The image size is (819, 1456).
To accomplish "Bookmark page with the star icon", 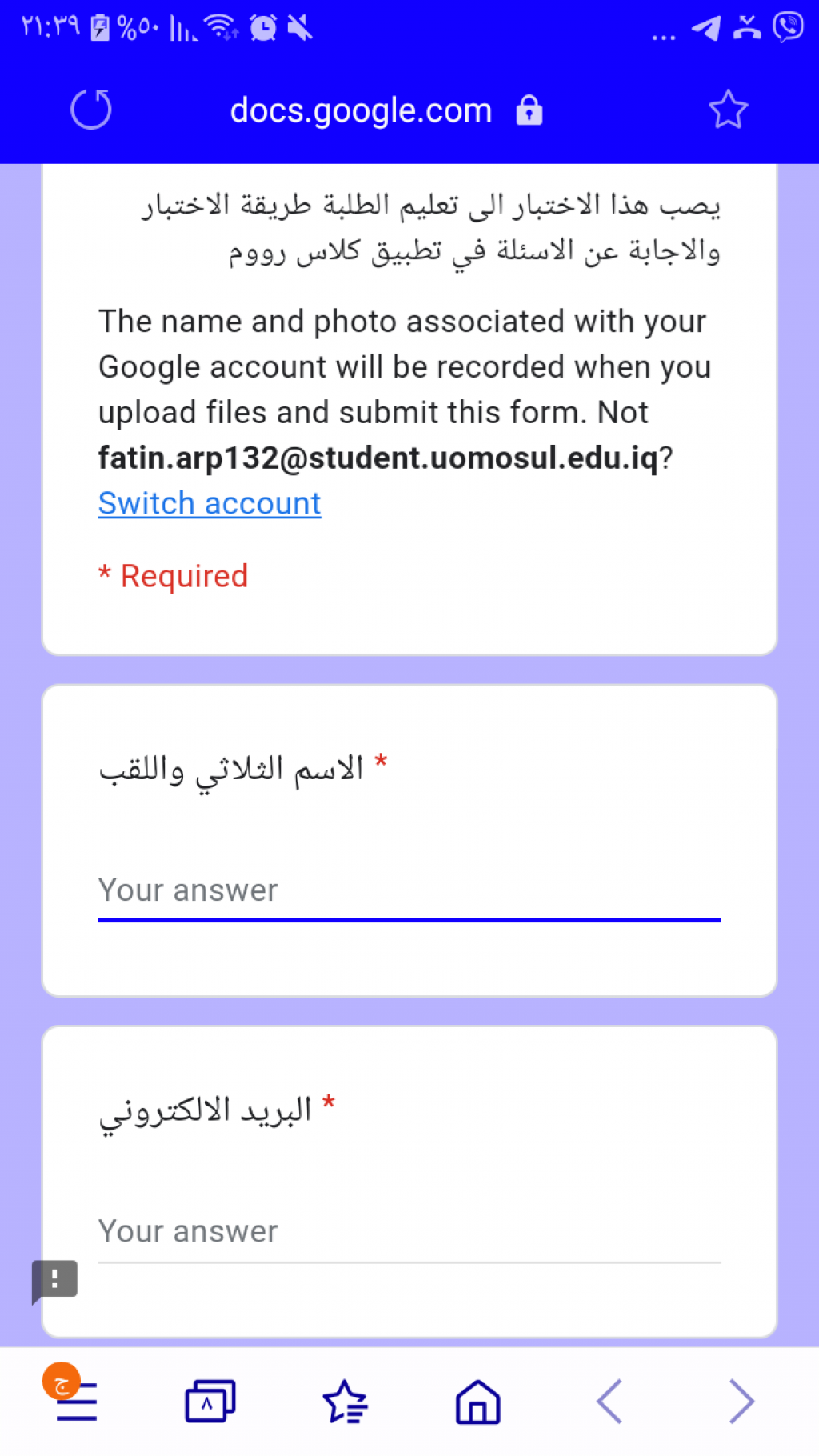I will [x=728, y=110].
